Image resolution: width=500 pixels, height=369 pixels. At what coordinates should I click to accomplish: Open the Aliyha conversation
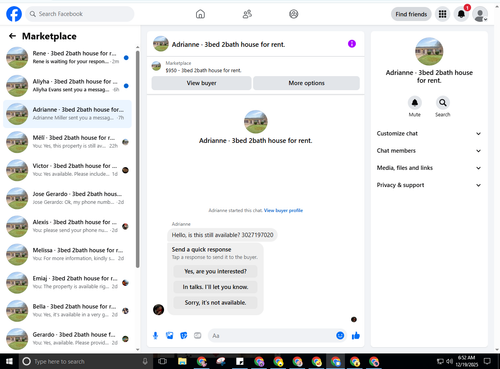tap(67, 86)
